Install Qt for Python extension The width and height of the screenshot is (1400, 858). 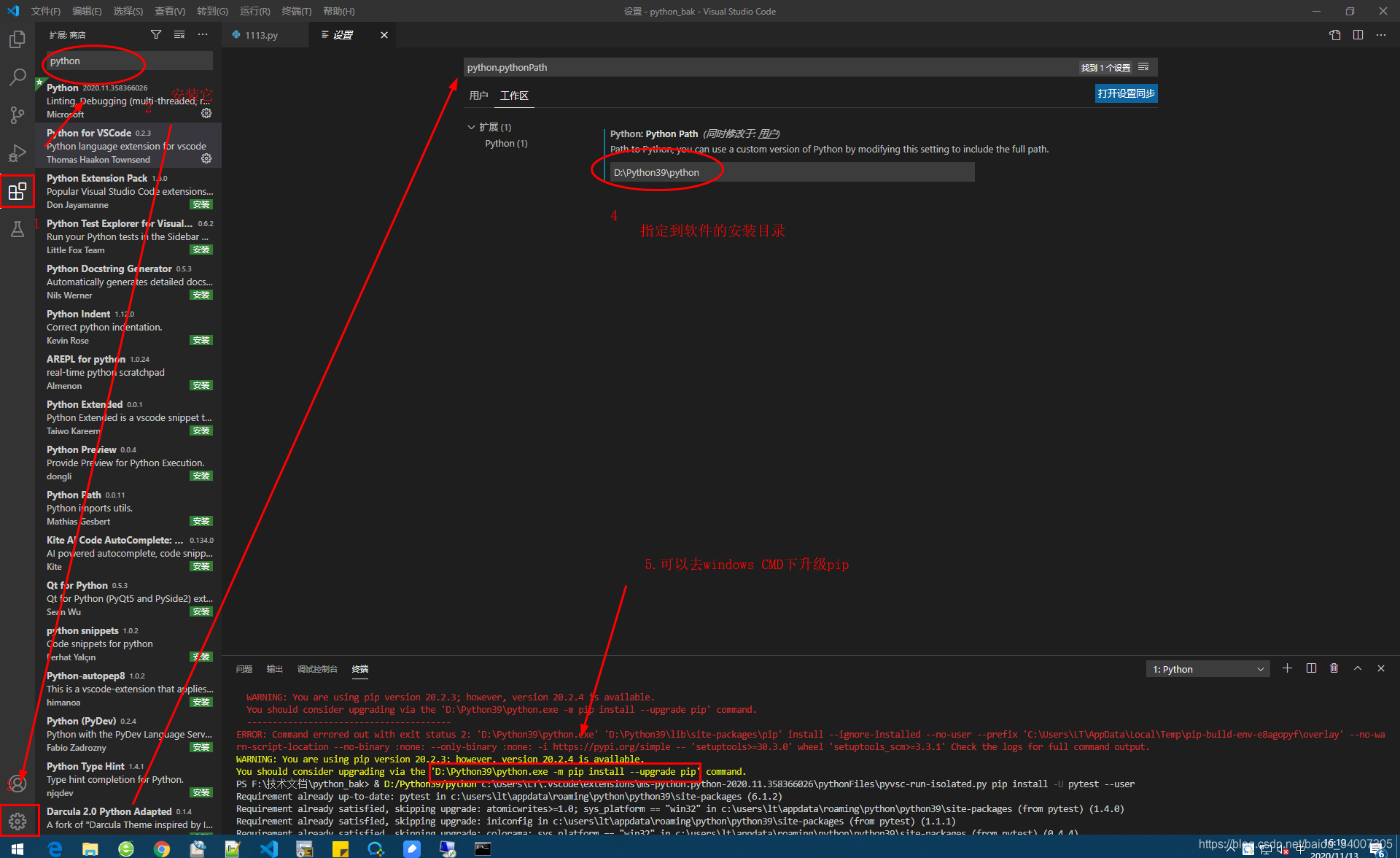(x=201, y=612)
